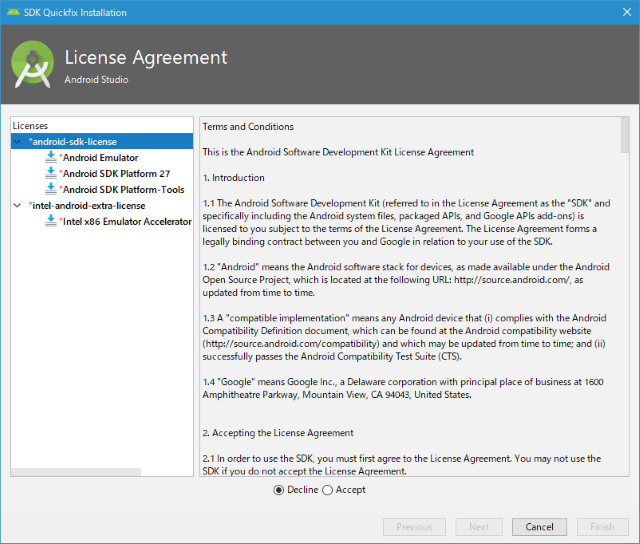Click the disabled Finish button

click(x=602, y=527)
